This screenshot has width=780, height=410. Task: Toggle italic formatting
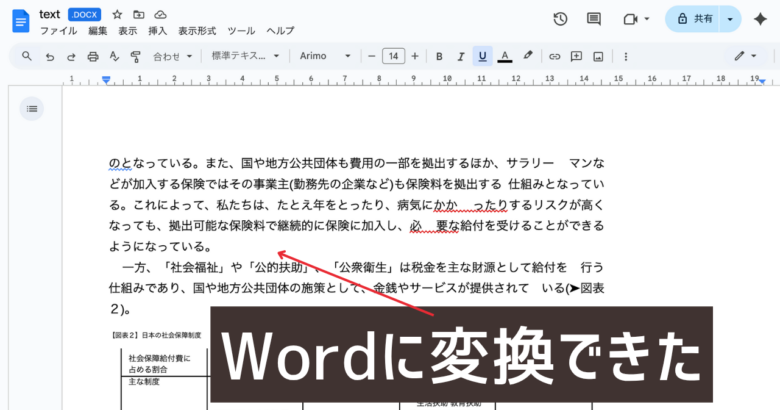461,56
